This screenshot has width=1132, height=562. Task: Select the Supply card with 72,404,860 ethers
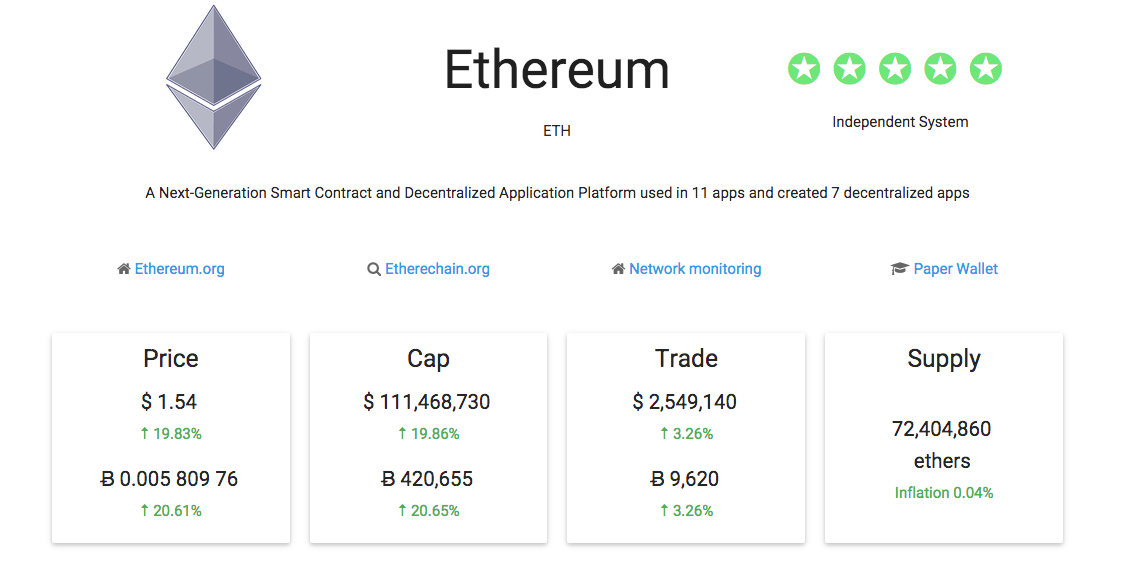pos(944,438)
